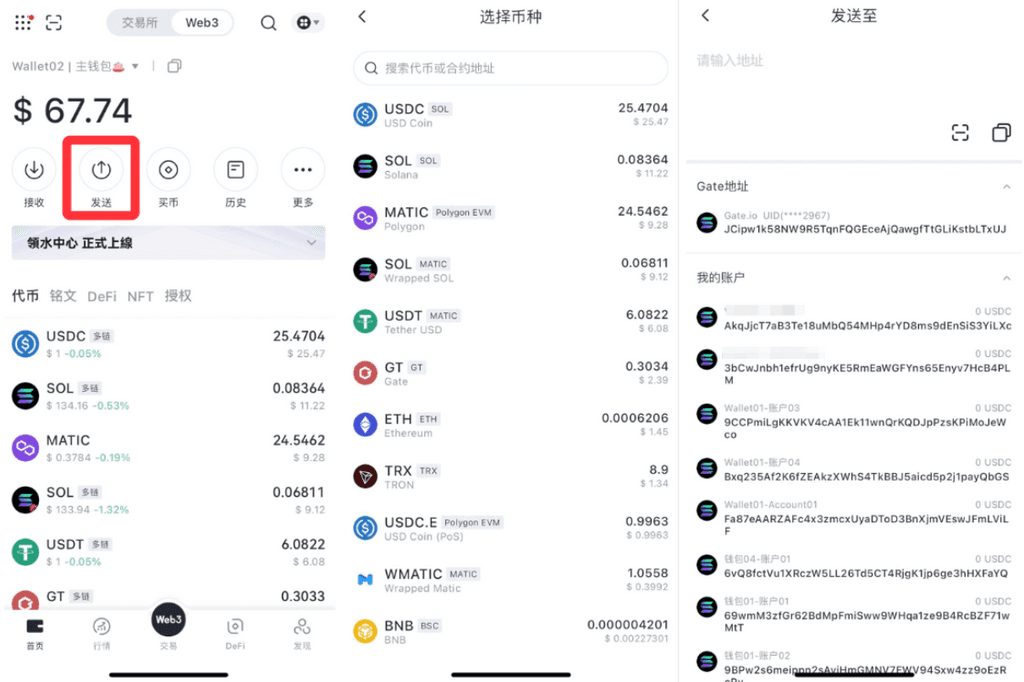Switch to the DeFi tab in asset tabs
1024x682 pixels.
(x=102, y=296)
